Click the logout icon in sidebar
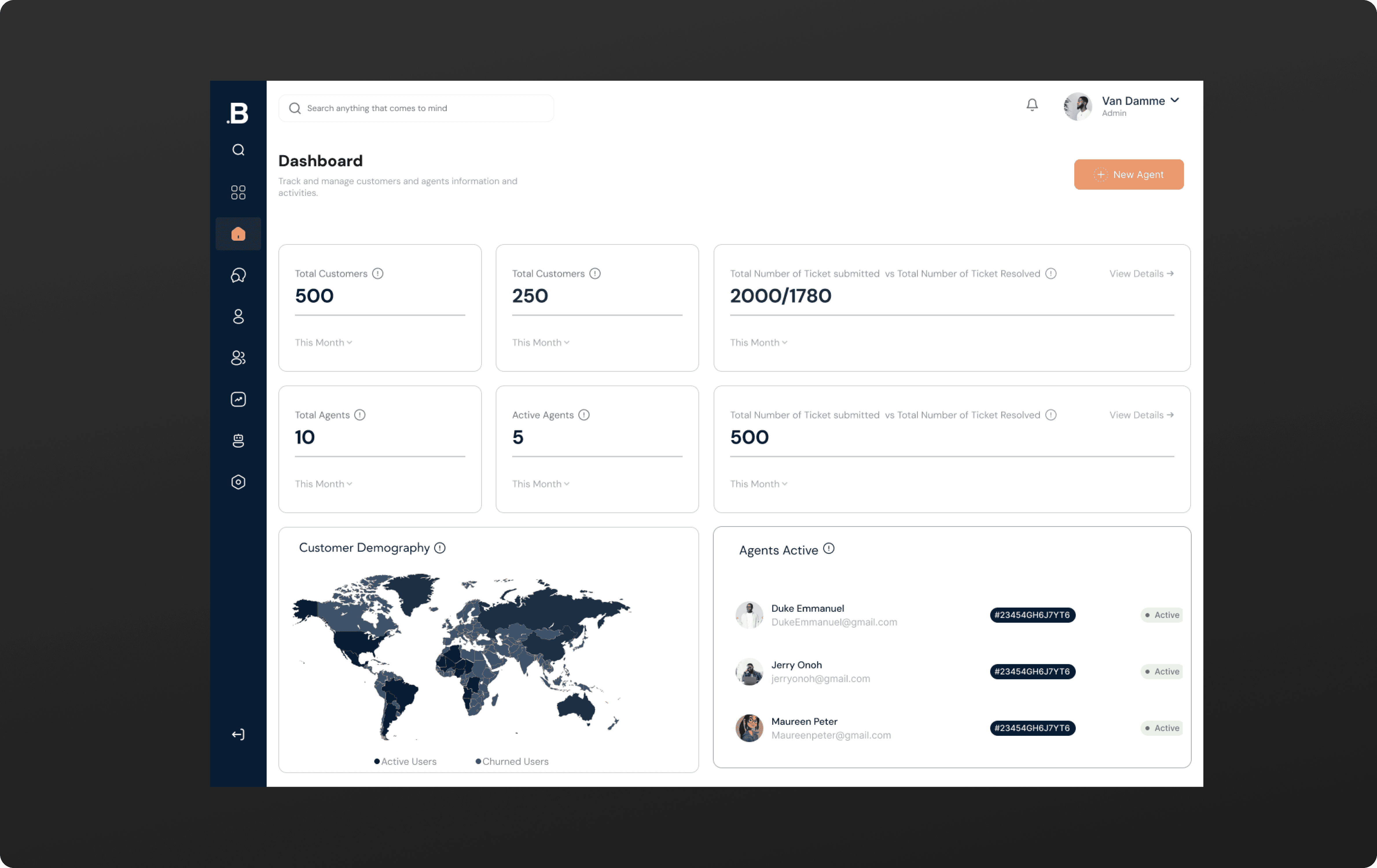Screen dimensions: 1377x868 (238, 734)
